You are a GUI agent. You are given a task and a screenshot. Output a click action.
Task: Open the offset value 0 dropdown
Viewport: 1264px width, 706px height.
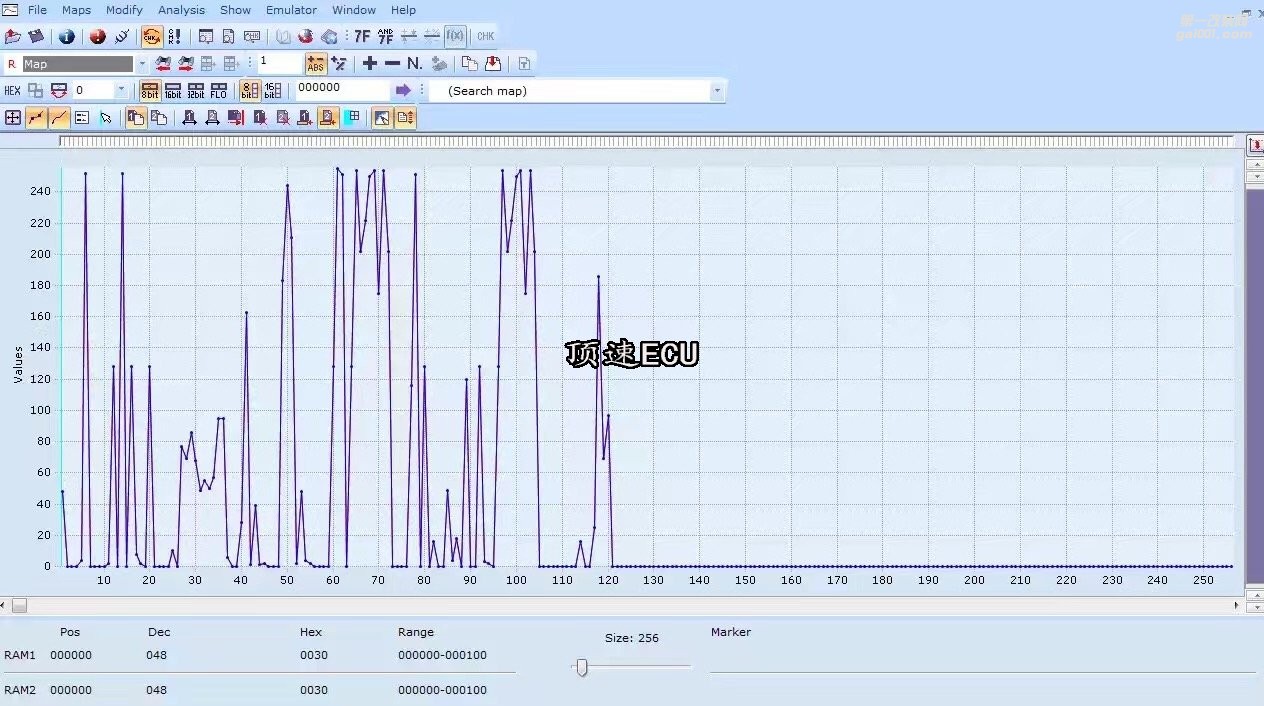[x=121, y=91]
